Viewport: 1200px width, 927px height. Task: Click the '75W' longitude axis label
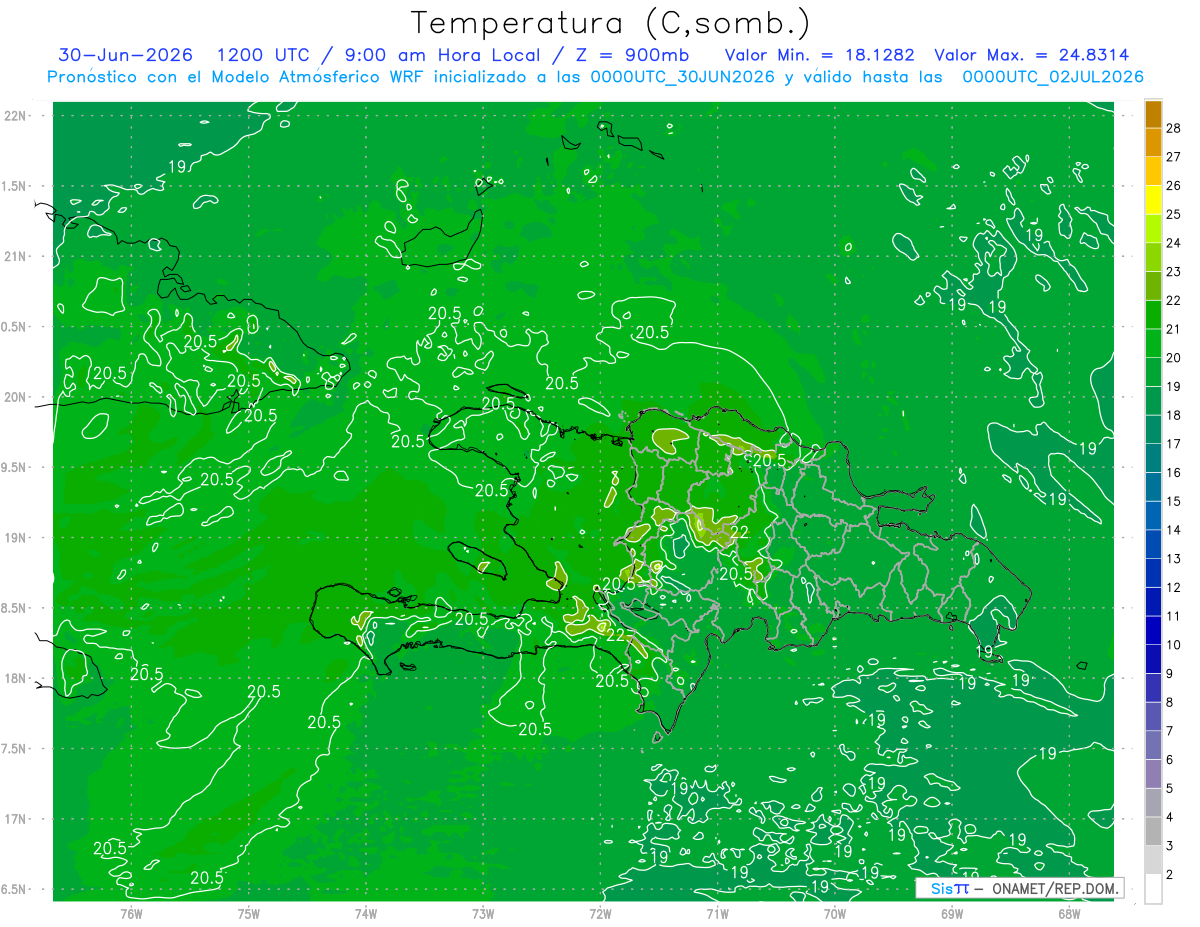click(x=249, y=913)
